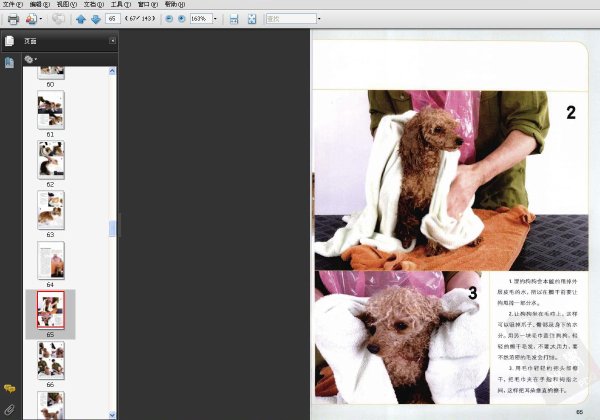The image size is (600, 420).
Task: Click the Chinese instructions text block
Action: pos(537,336)
